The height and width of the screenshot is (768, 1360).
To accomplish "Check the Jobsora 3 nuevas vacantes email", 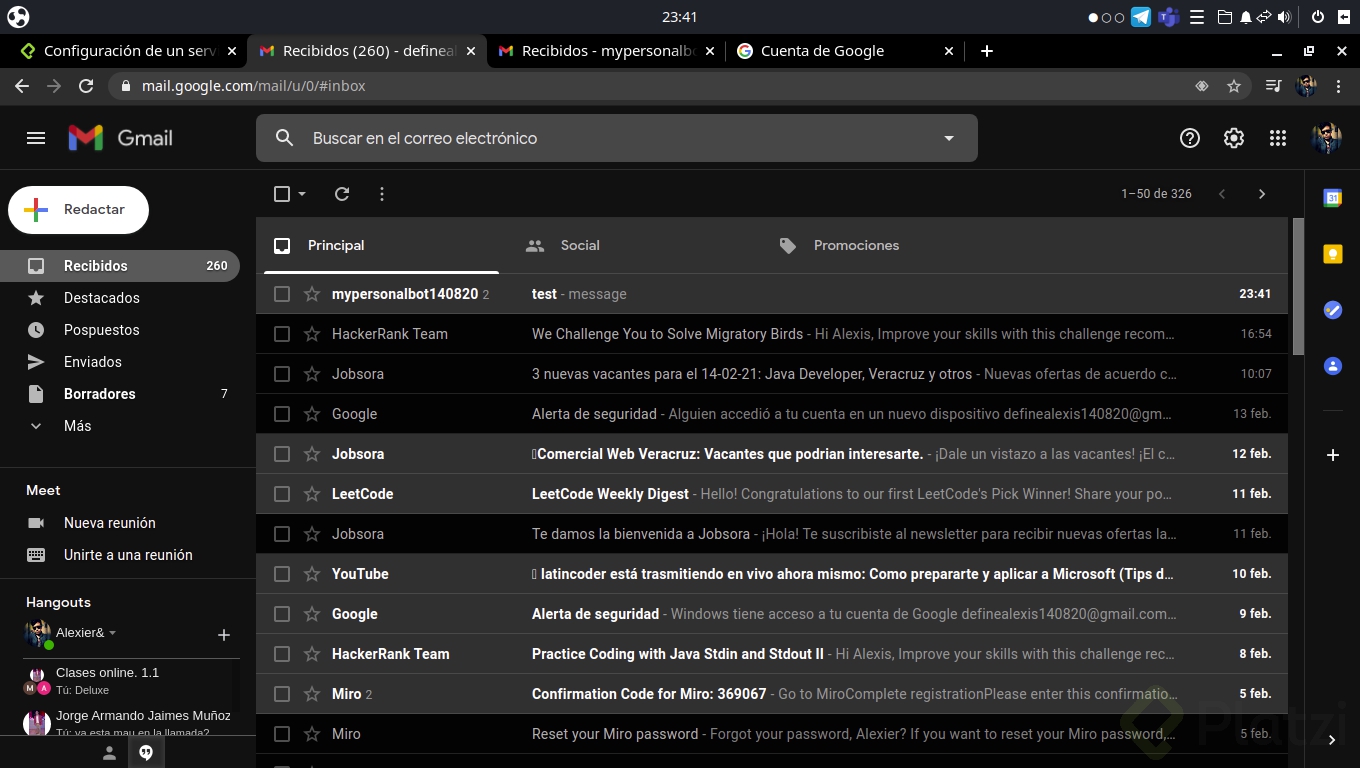I will tap(282, 374).
